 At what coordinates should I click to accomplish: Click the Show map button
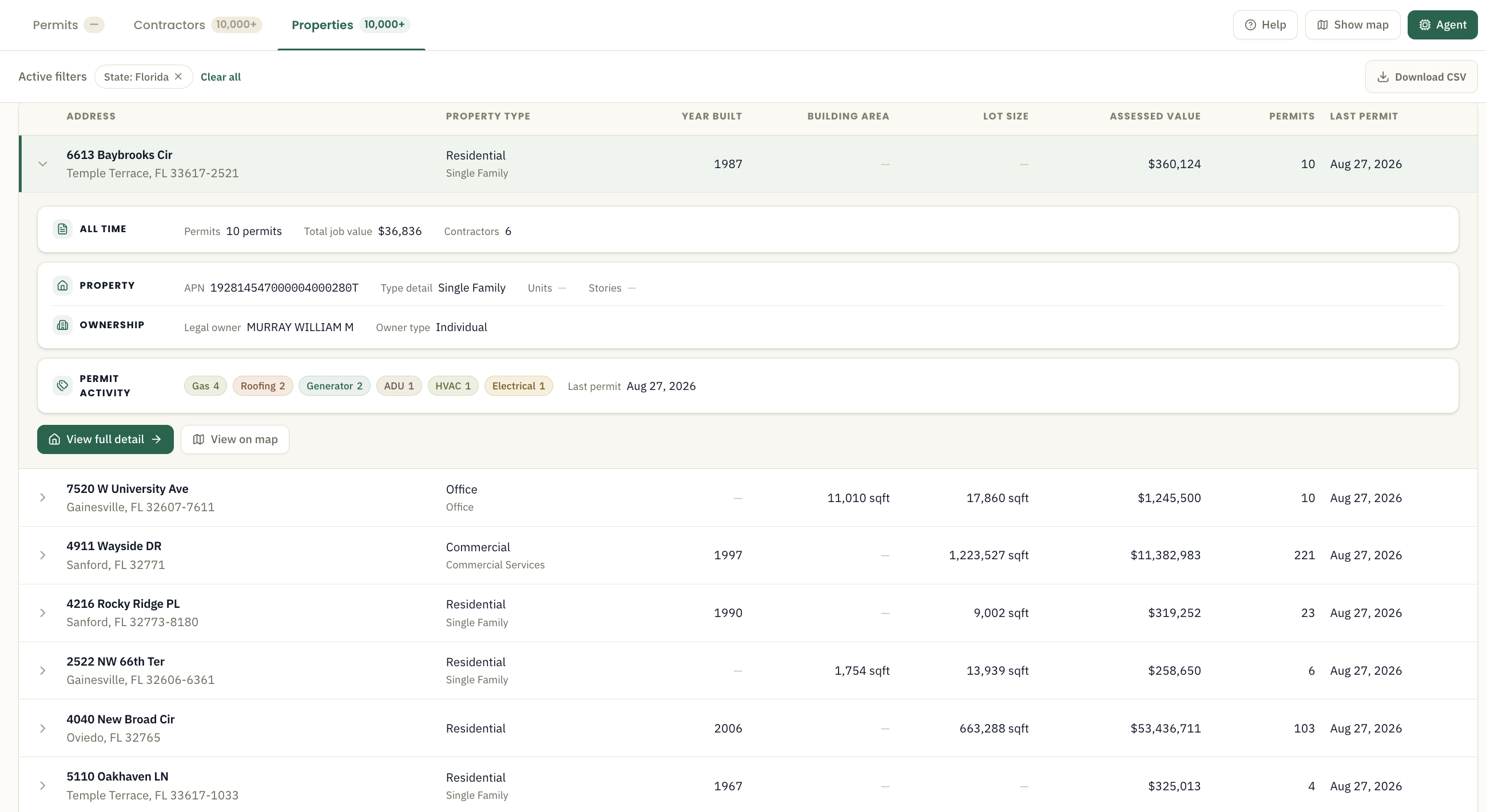(1352, 25)
